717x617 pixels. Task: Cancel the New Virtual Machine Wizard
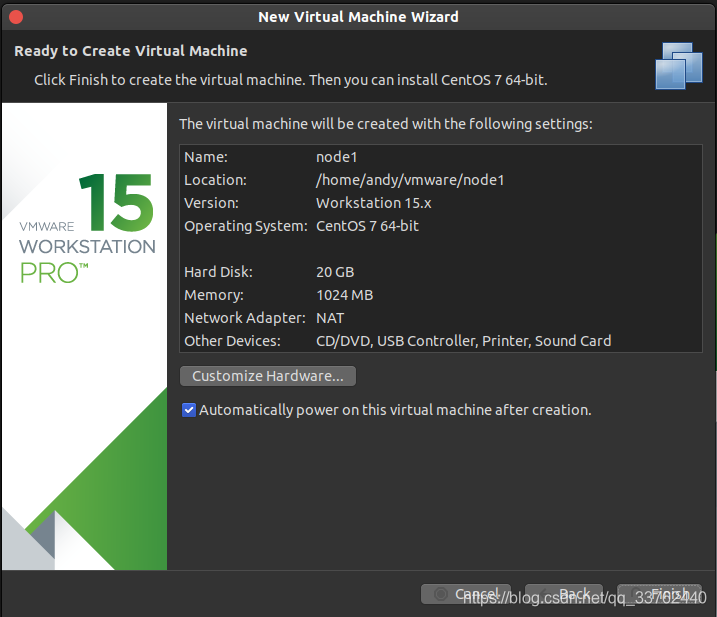pos(466,594)
